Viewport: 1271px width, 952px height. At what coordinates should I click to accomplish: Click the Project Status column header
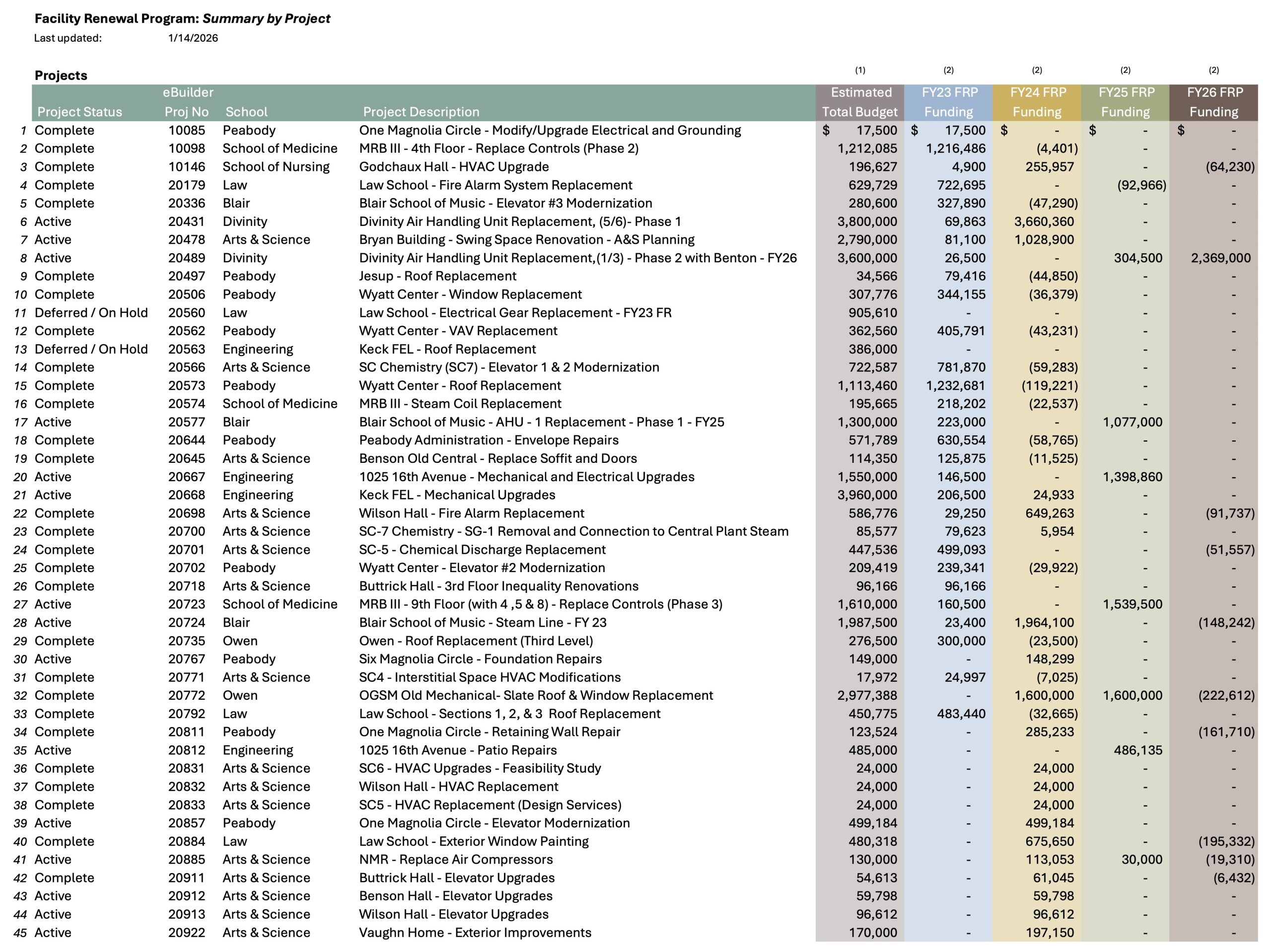[x=80, y=112]
